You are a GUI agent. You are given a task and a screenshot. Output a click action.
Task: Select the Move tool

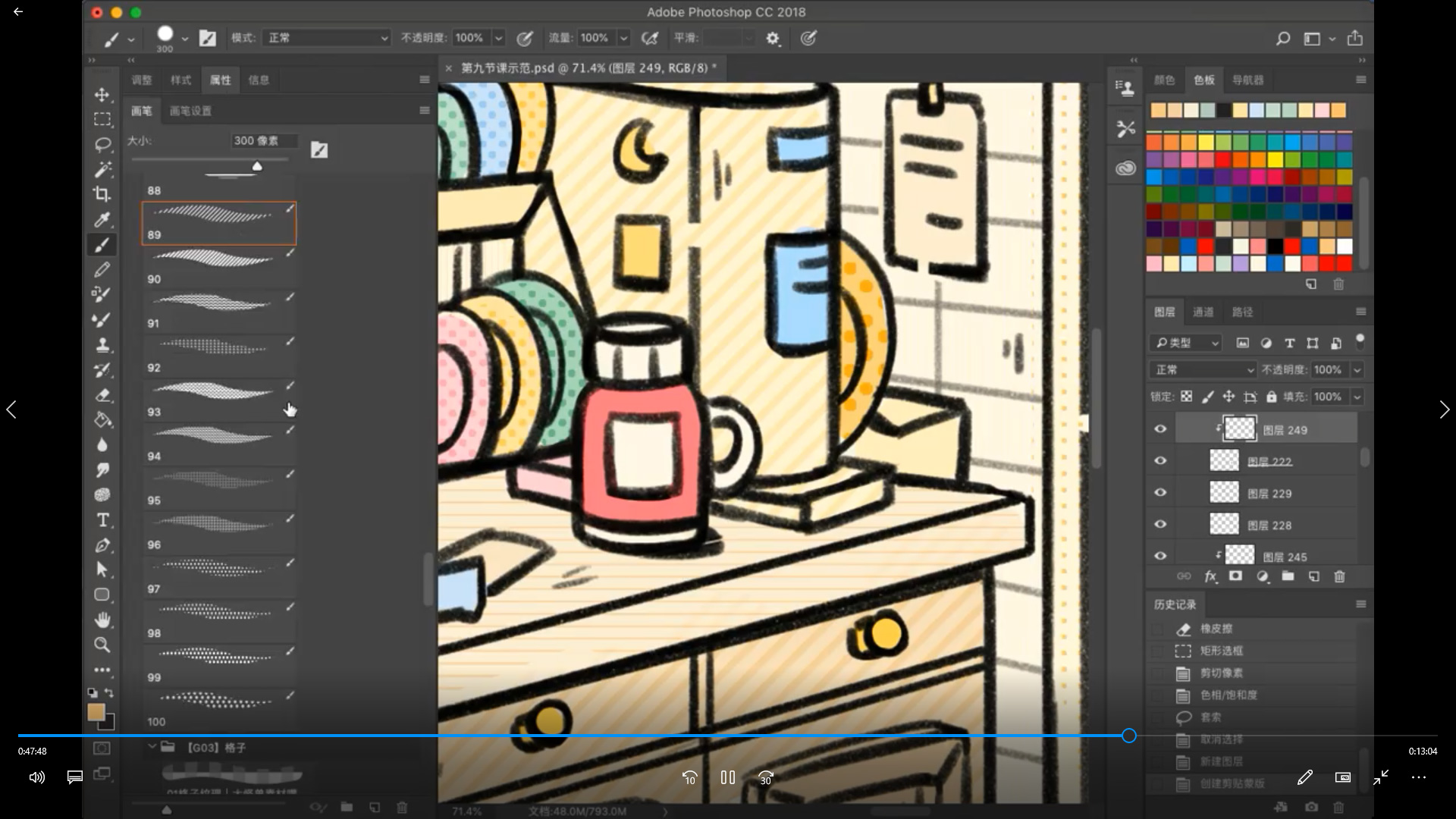click(102, 95)
